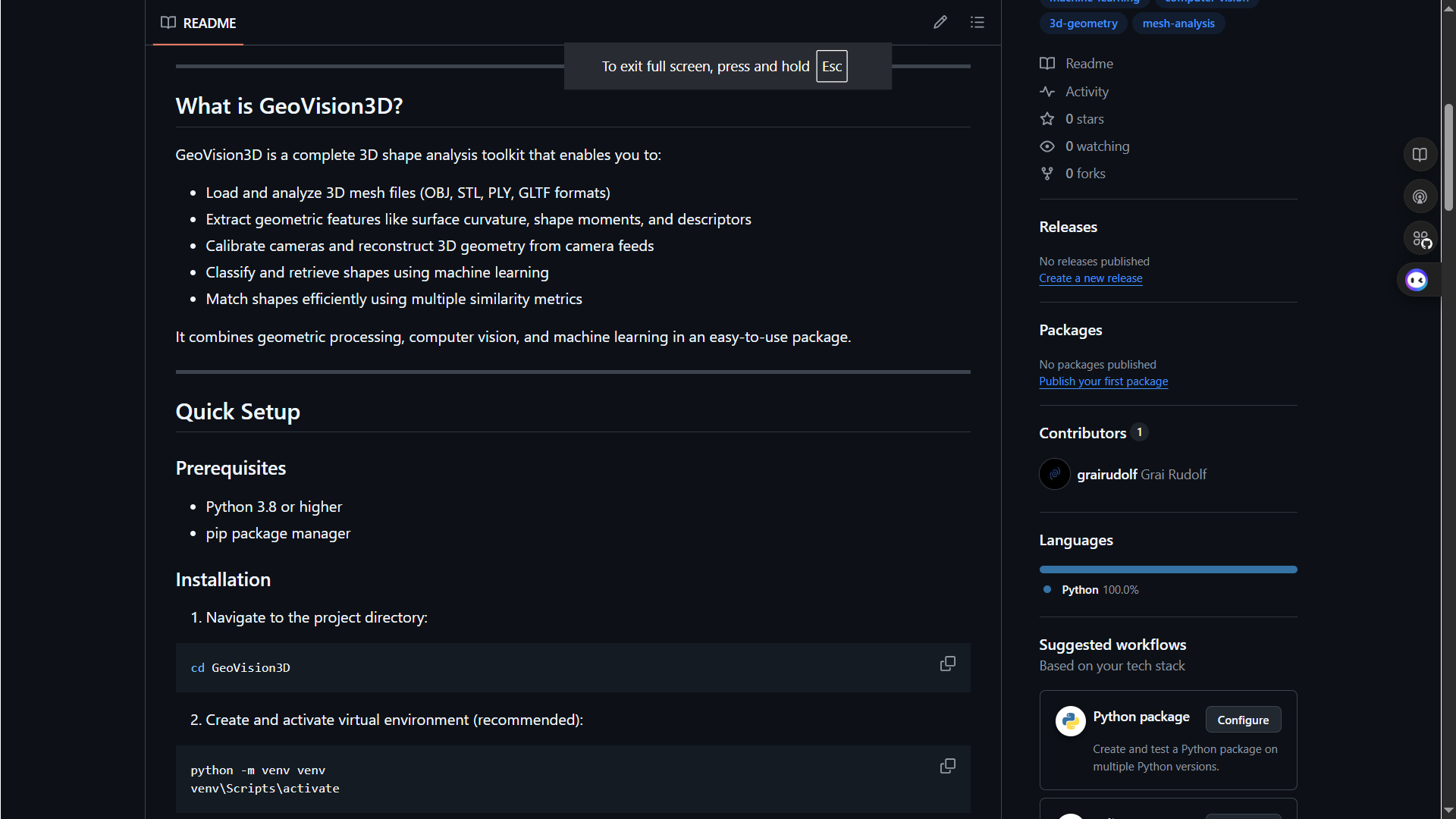Screen dimensions: 1456x819
Task: Click the 'python -m venv venv' code line
Action: point(258,770)
